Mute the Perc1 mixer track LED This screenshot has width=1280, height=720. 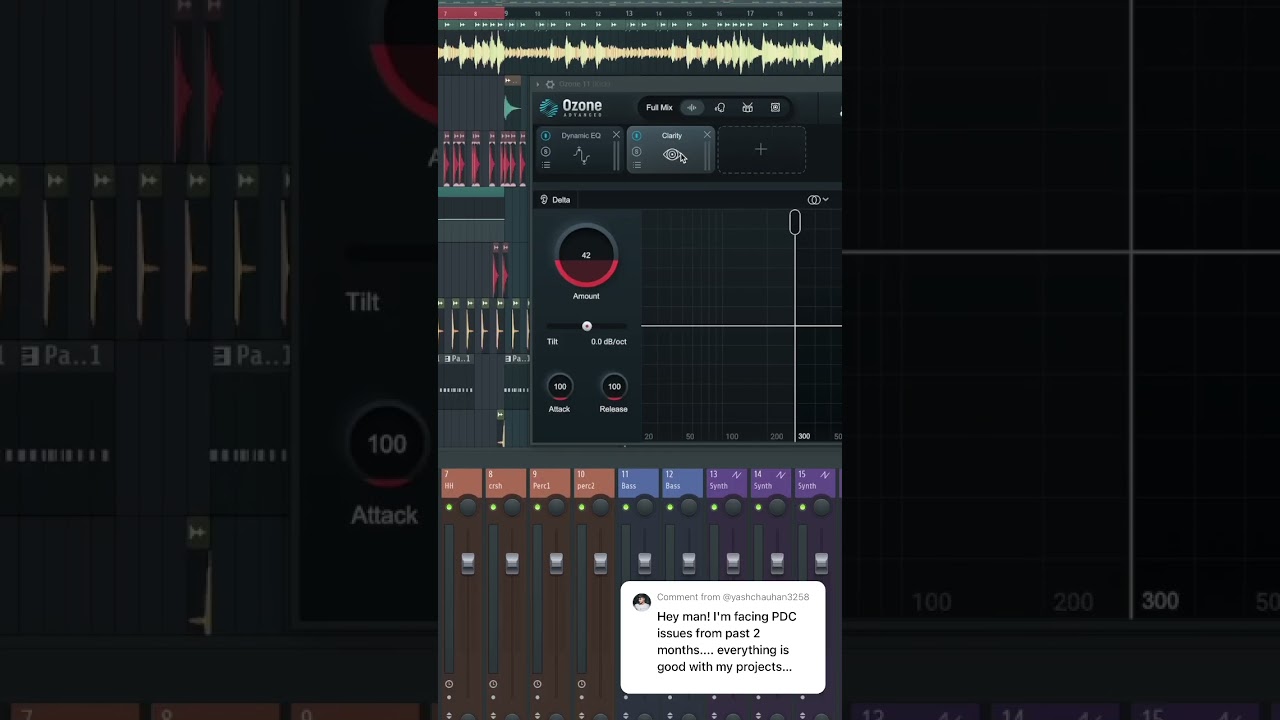(x=537, y=507)
